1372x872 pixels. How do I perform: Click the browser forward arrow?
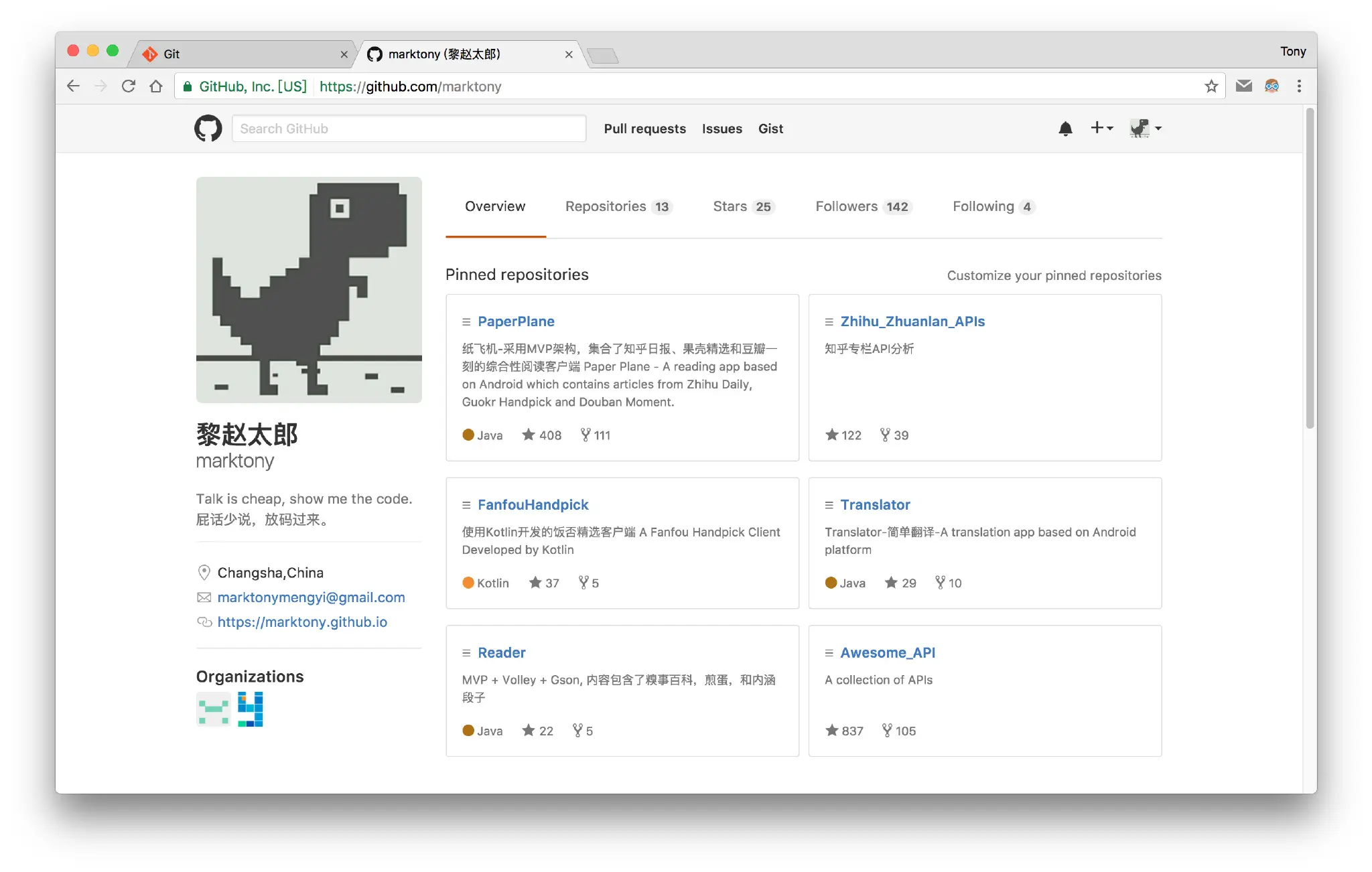100,86
